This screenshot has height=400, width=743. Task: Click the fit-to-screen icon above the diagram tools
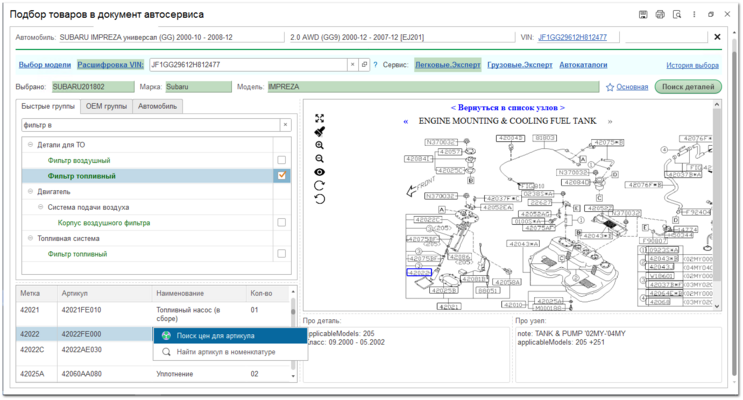click(320, 118)
